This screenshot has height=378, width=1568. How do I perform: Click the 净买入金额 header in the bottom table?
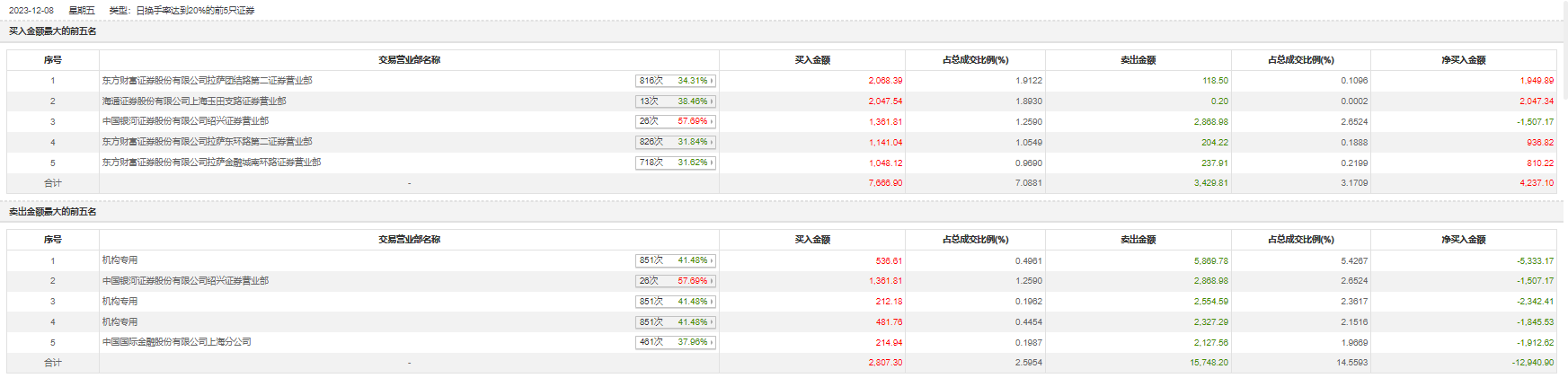pos(1464,240)
